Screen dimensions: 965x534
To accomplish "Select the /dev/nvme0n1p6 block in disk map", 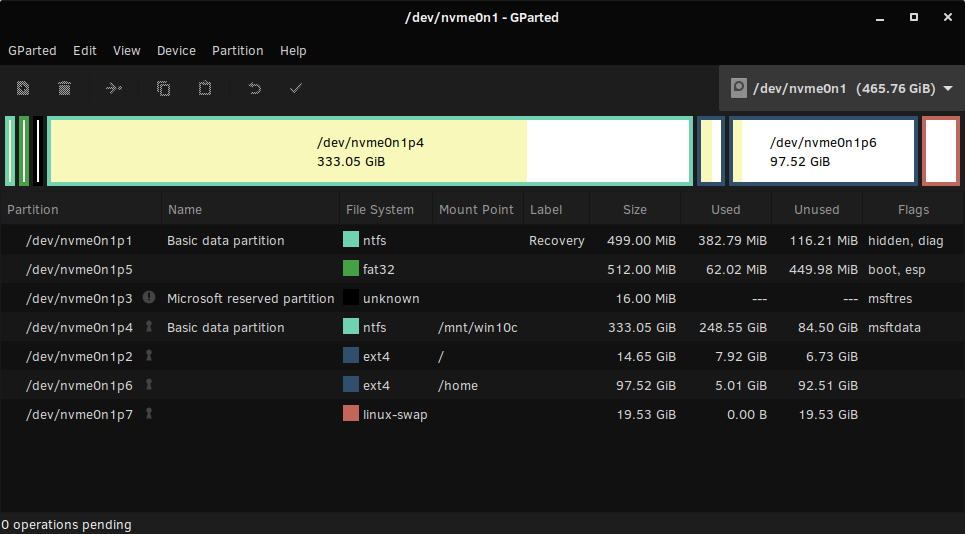I will (x=823, y=151).
